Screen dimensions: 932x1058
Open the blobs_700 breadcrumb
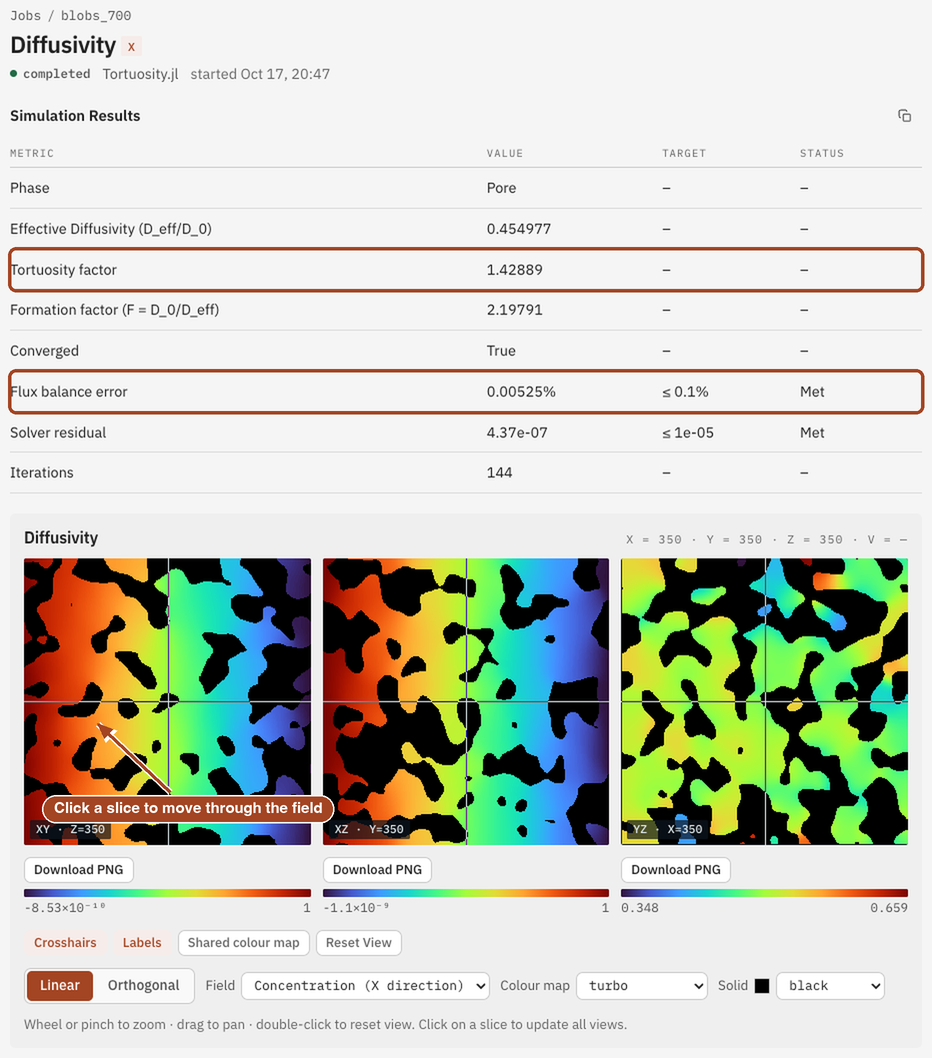pos(96,16)
